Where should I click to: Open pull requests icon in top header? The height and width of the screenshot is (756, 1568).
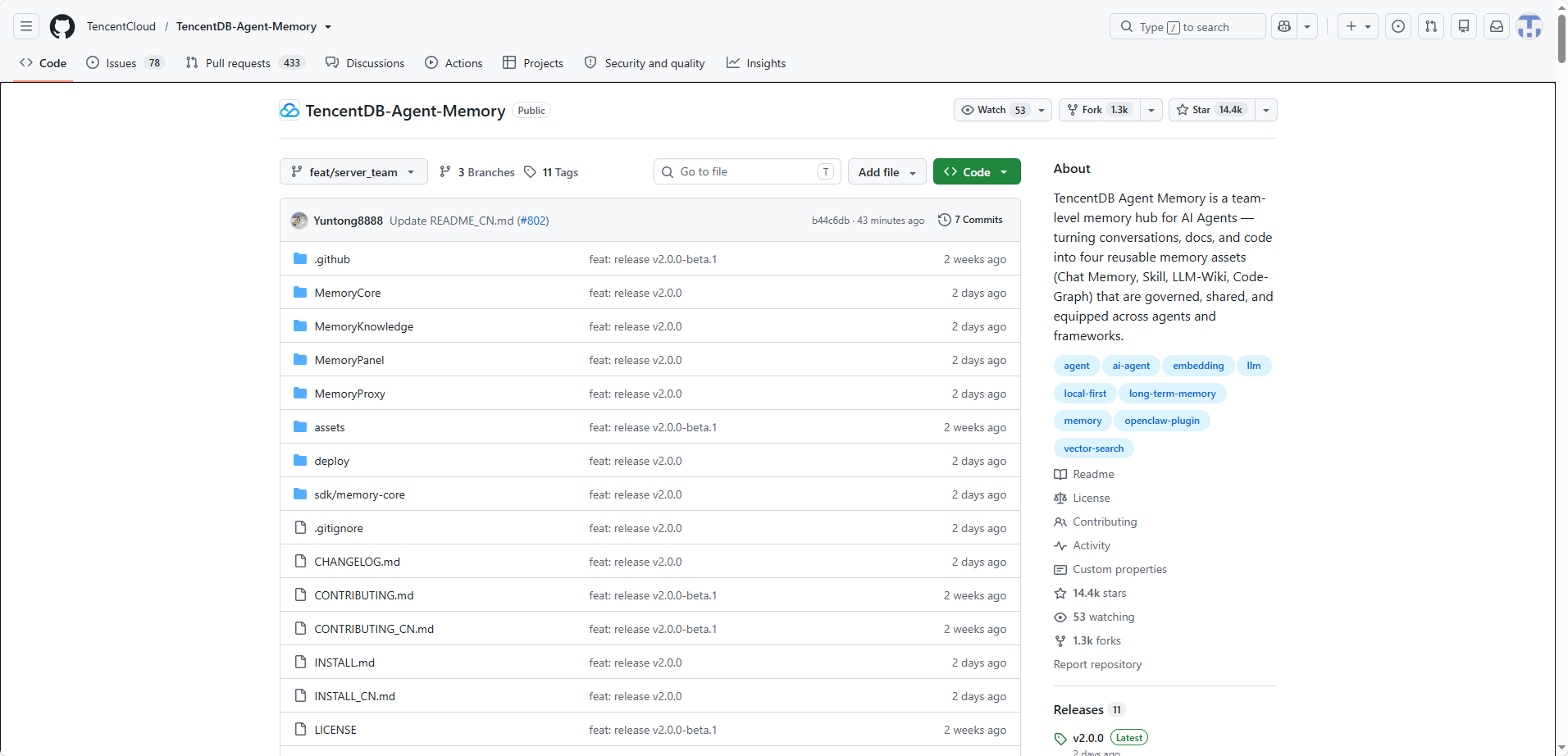[x=1431, y=27]
